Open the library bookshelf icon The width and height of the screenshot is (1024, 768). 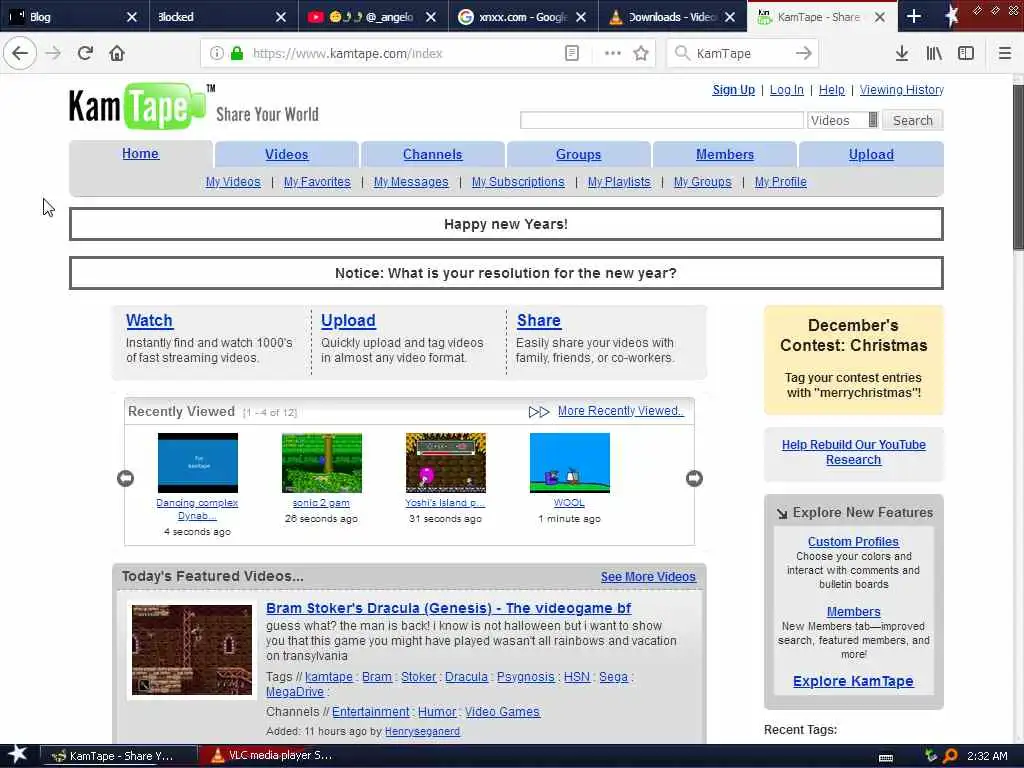pyautogui.click(x=934, y=54)
